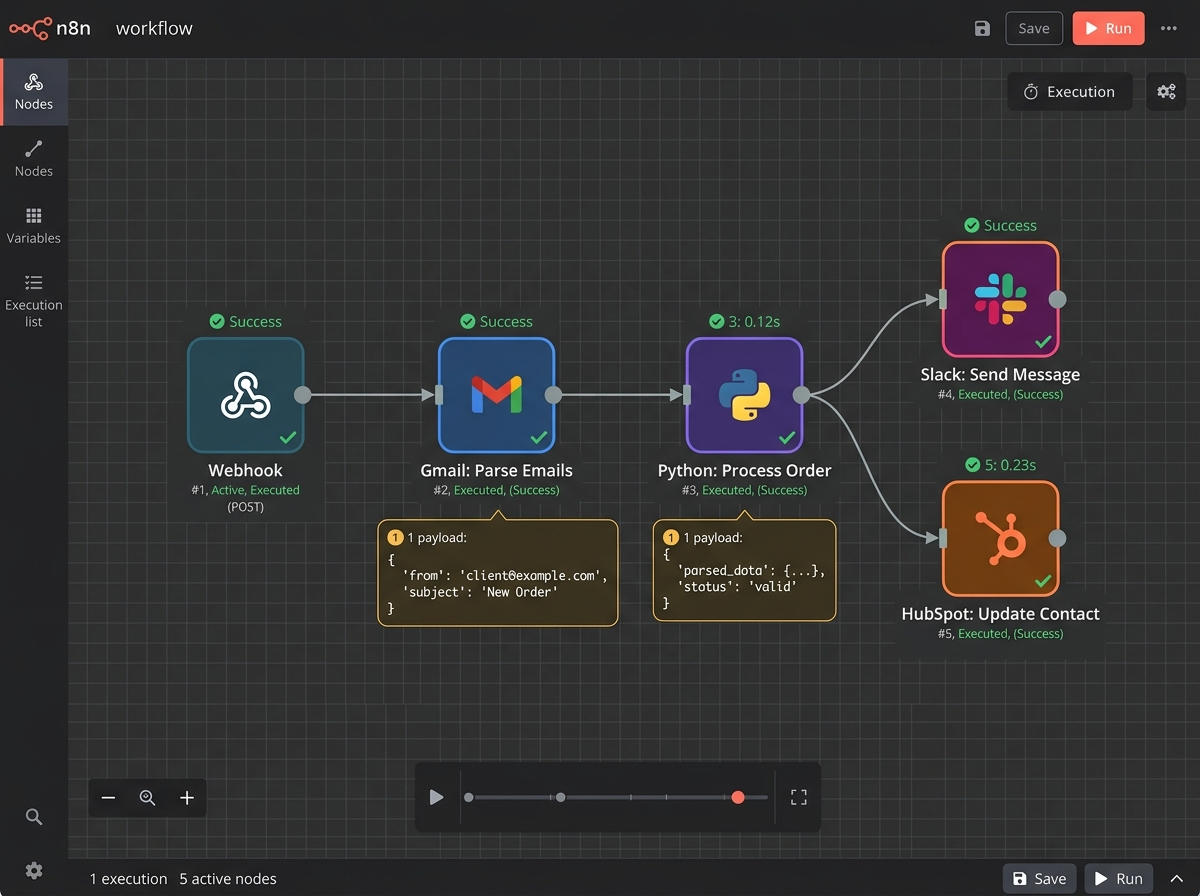Image resolution: width=1200 pixels, height=896 pixels.
Task: Click the 'client@example.com' payload line
Action: pyautogui.click(x=505, y=575)
